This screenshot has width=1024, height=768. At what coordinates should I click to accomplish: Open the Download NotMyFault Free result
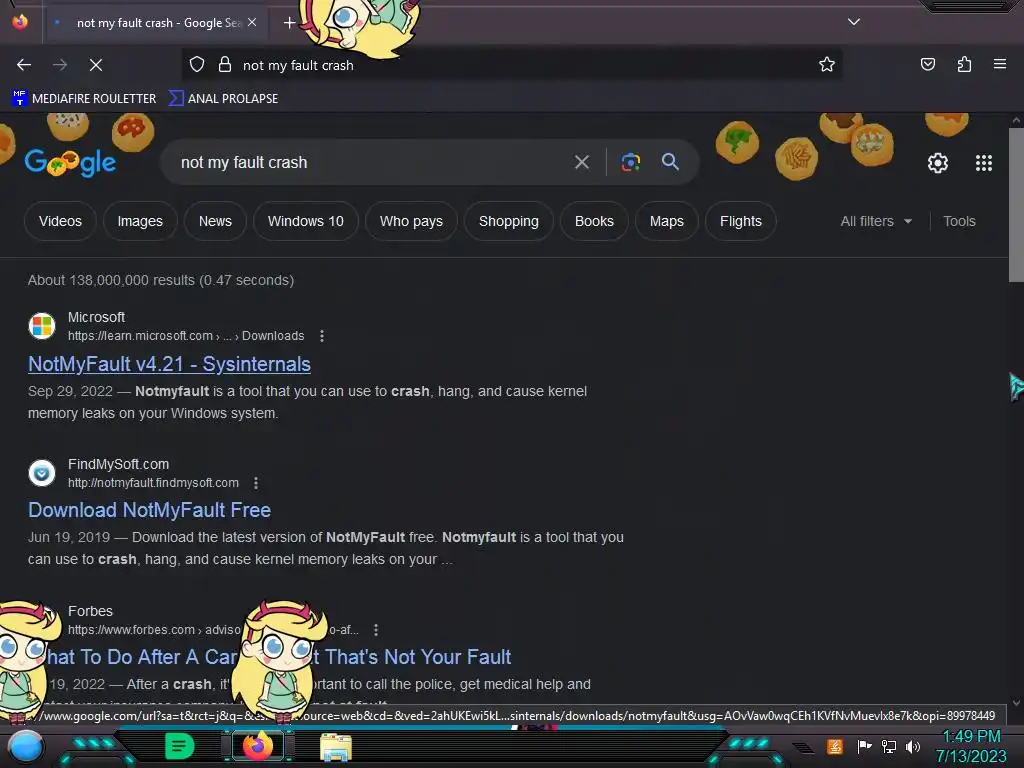tap(149, 510)
